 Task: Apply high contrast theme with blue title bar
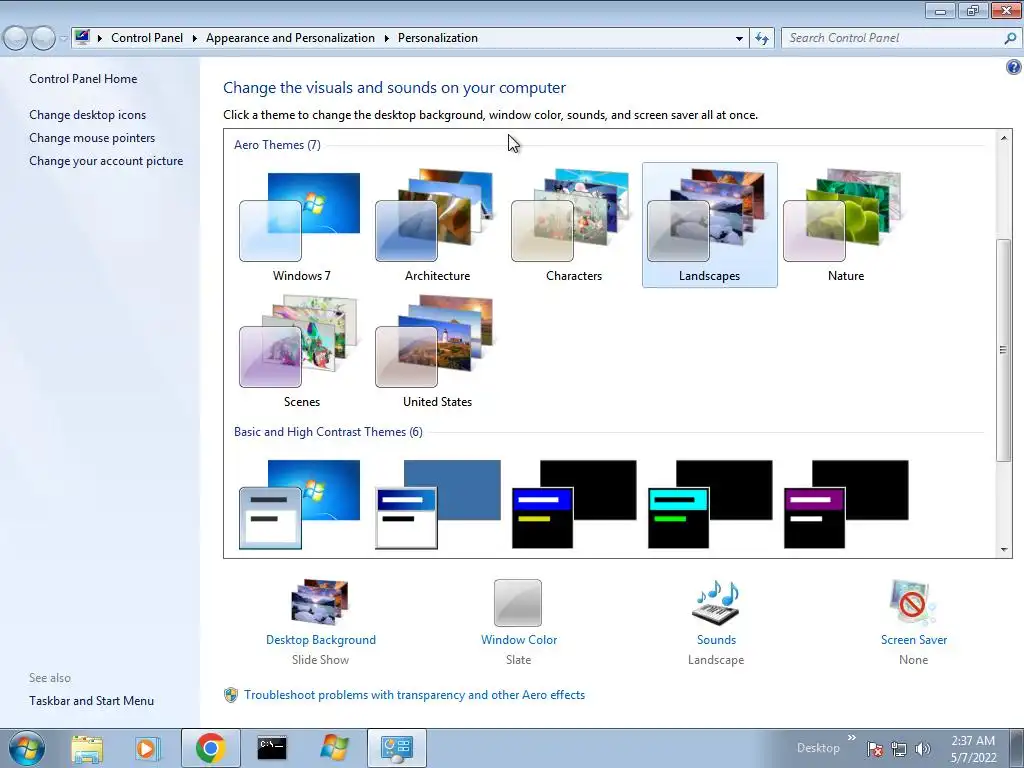click(574, 504)
